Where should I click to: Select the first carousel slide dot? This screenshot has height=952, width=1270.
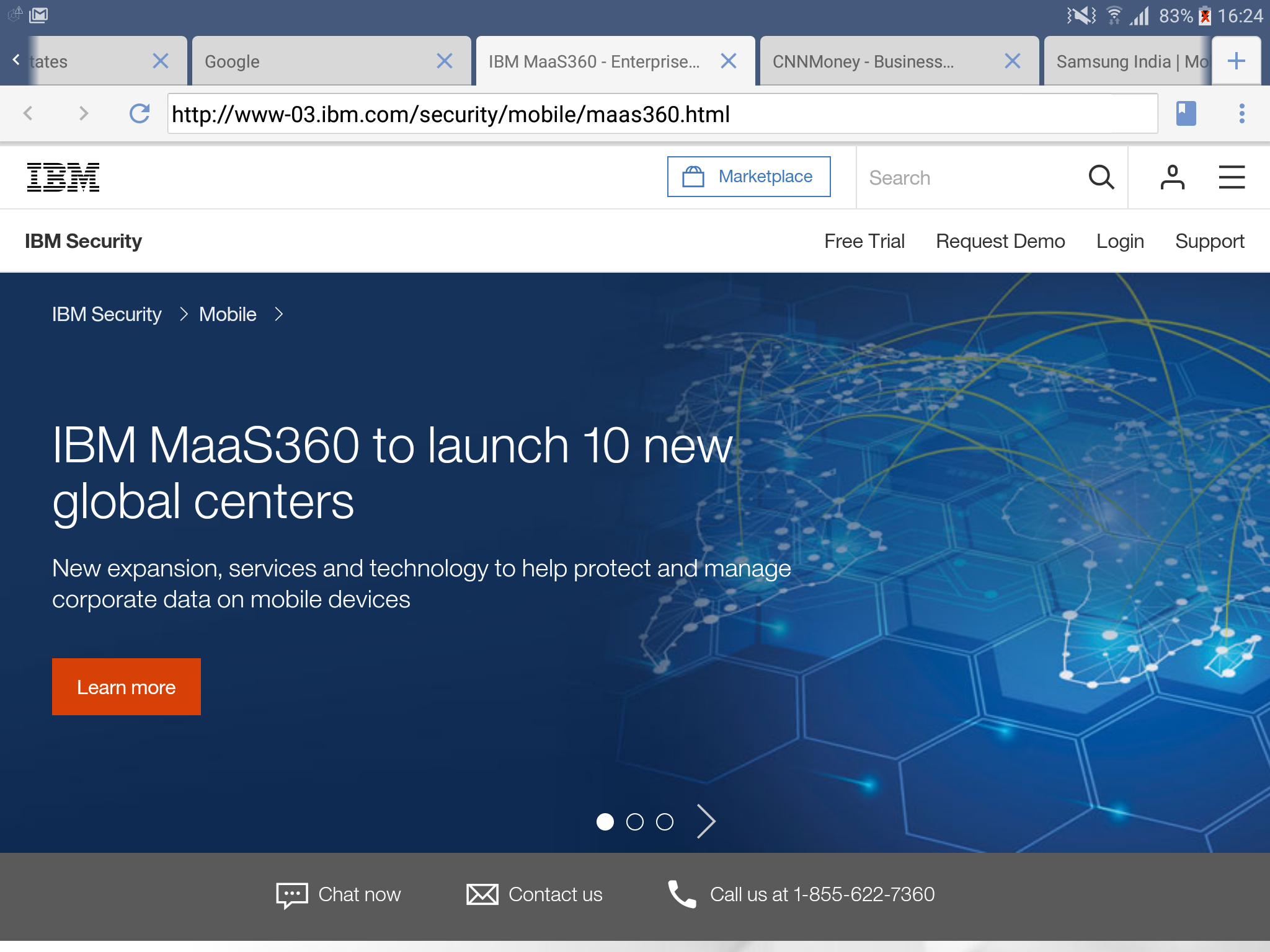tap(605, 822)
